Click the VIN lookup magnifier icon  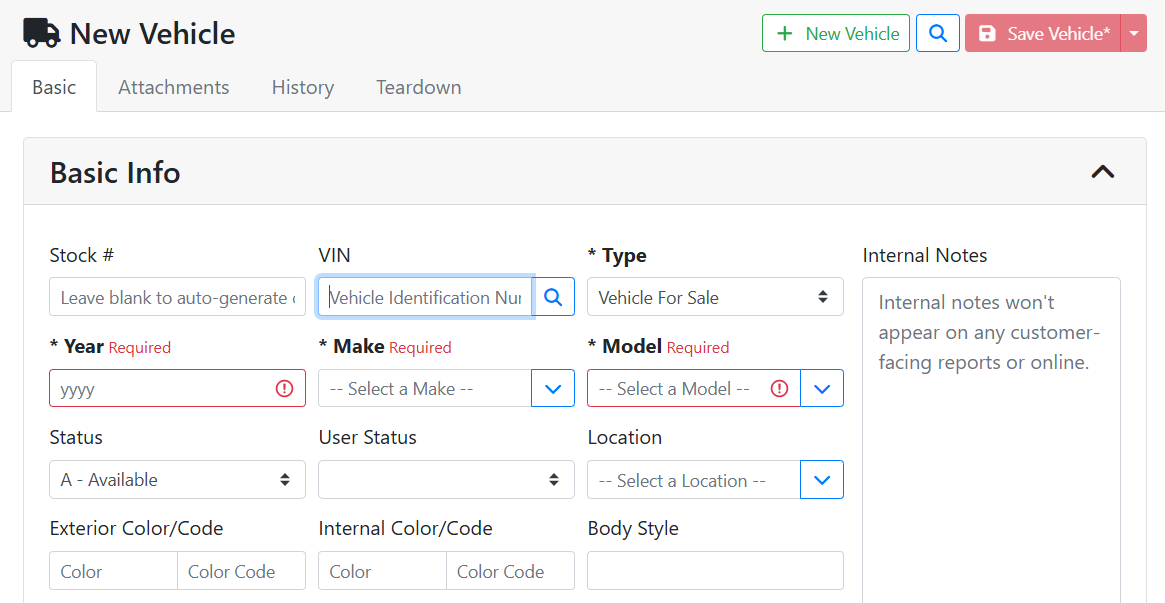tap(554, 297)
